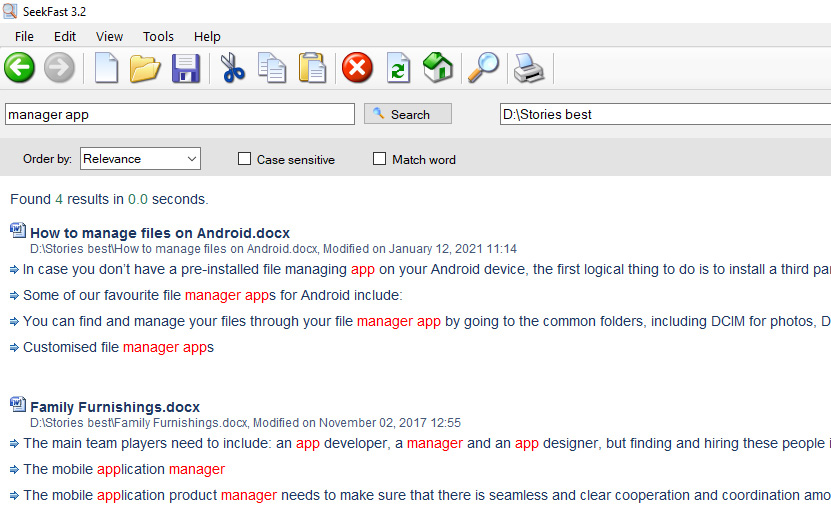Click the grey Forward arrow icon
The image size is (831, 530).
pyautogui.click(x=59, y=68)
